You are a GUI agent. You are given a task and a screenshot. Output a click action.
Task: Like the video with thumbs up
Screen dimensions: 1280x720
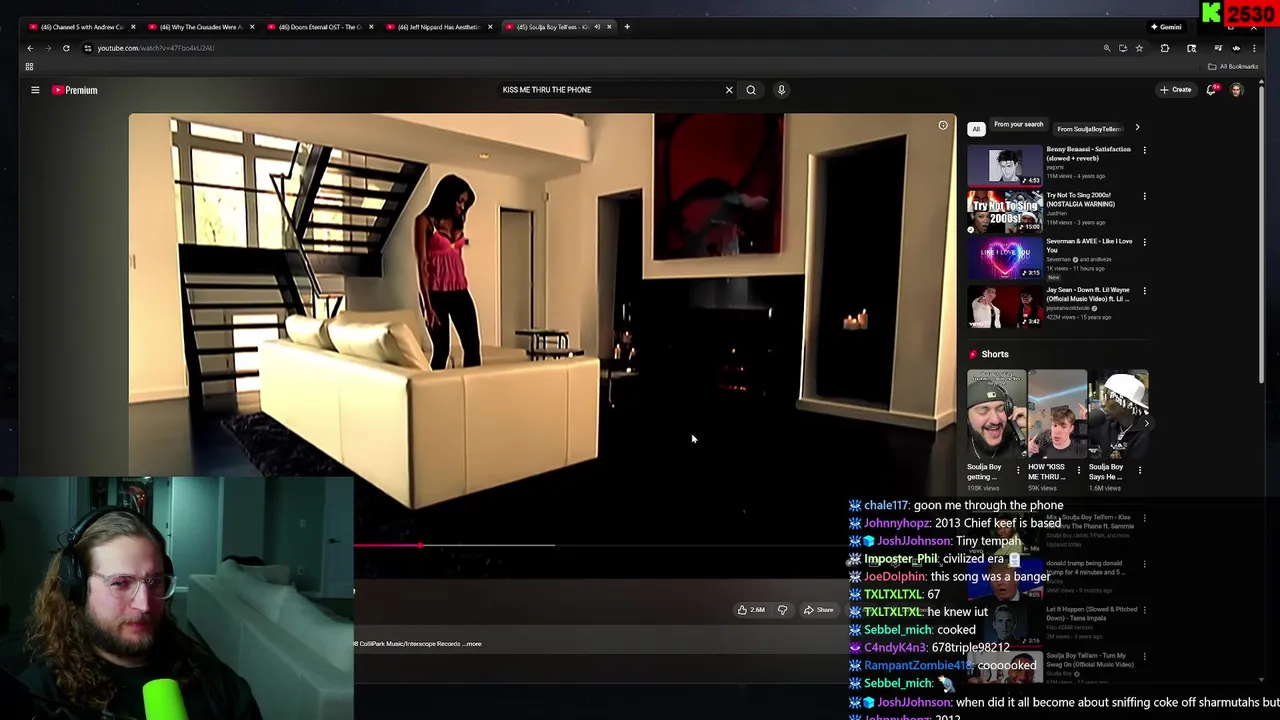pos(742,610)
